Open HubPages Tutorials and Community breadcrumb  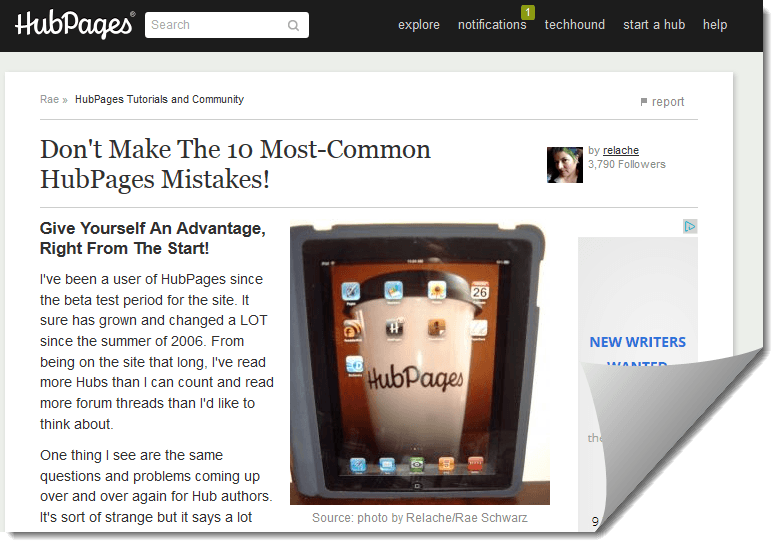coord(159,99)
